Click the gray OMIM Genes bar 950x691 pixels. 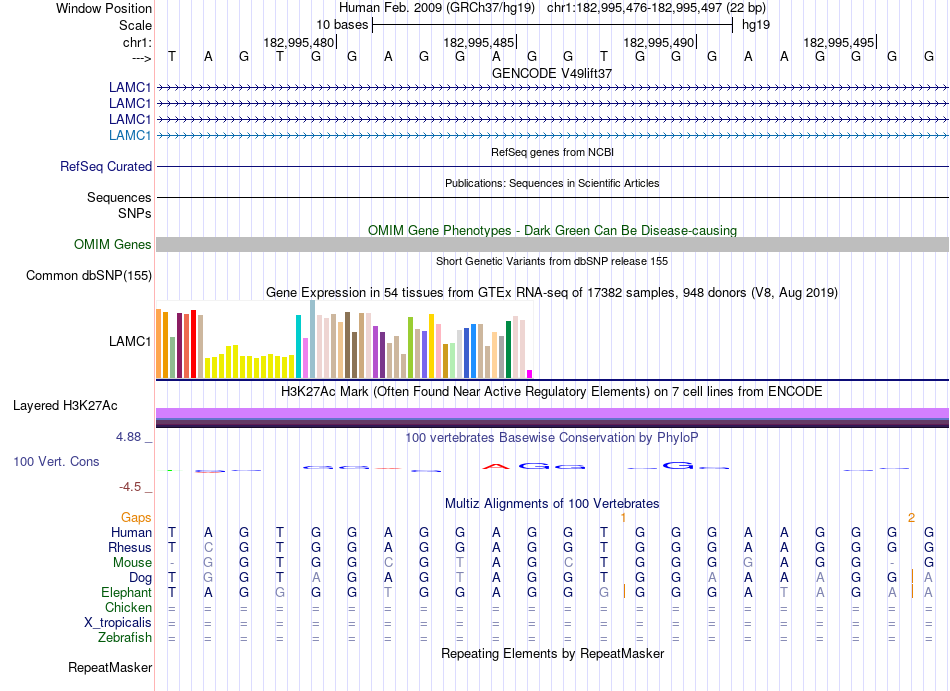[x=552, y=245]
